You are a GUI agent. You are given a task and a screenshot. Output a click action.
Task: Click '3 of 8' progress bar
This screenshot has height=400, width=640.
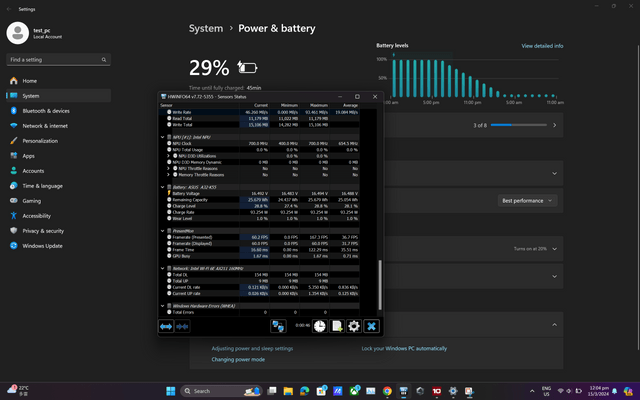(x=518, y=125)
